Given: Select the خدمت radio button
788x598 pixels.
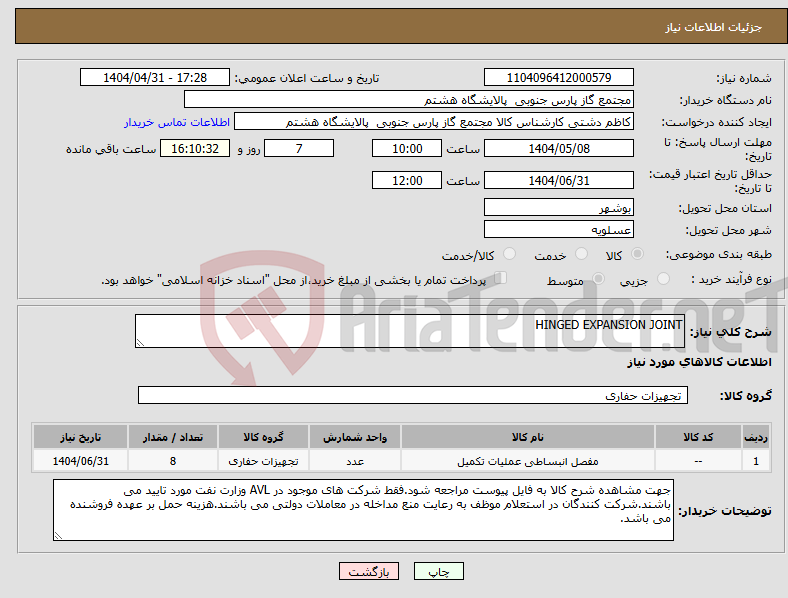Looking at the screenshot, I should [581, 254].
